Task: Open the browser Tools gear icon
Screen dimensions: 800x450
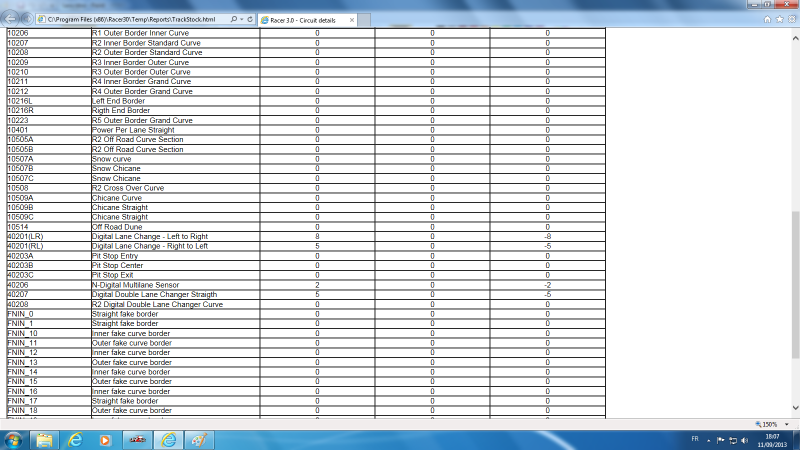Action: [x=791, y=19]
